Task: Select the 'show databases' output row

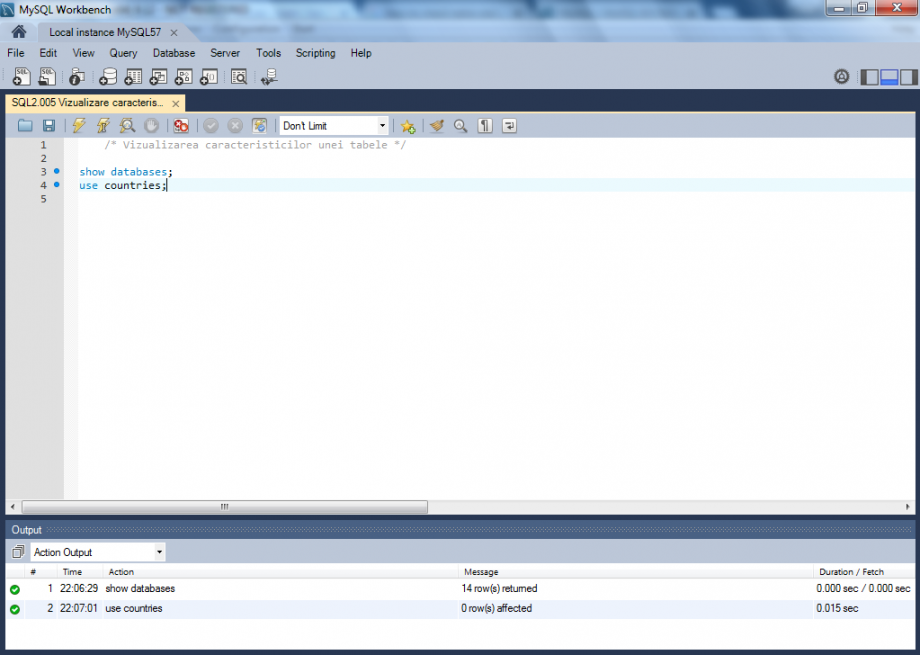Action: coord(460,589)
